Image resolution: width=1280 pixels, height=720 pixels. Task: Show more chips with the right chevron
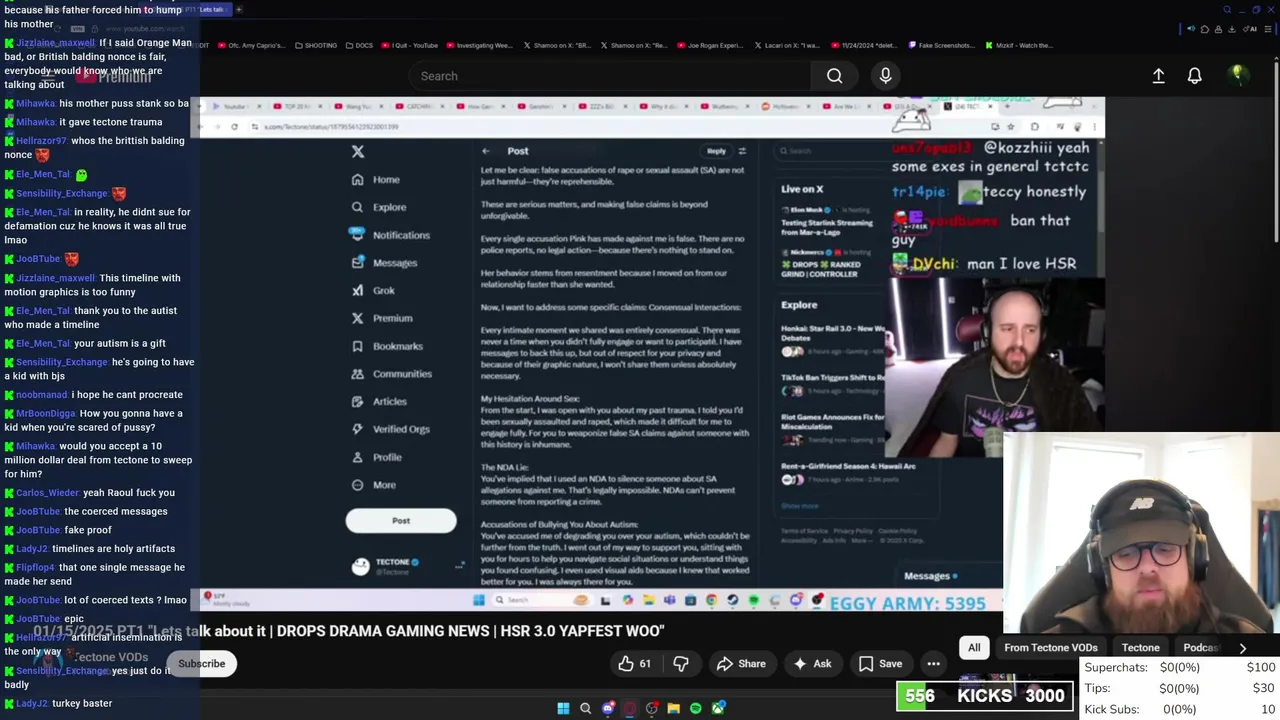click(1243, 648)
